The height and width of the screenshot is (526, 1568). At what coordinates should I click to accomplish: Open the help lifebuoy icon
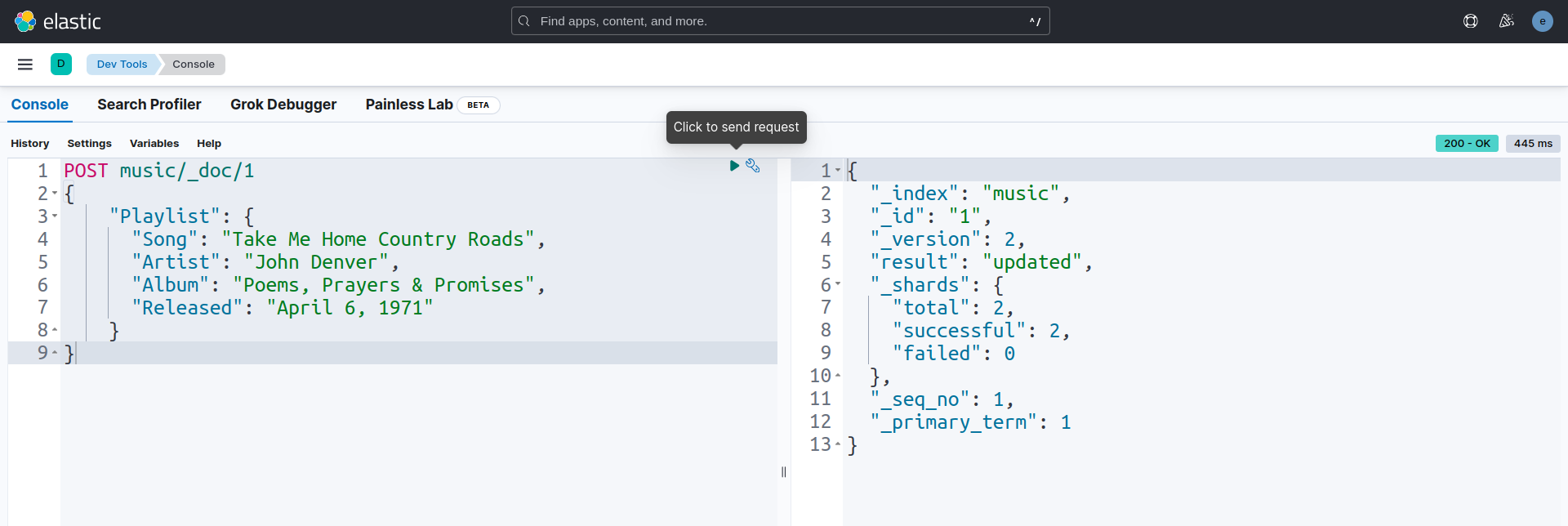(x=1470, y=21)
